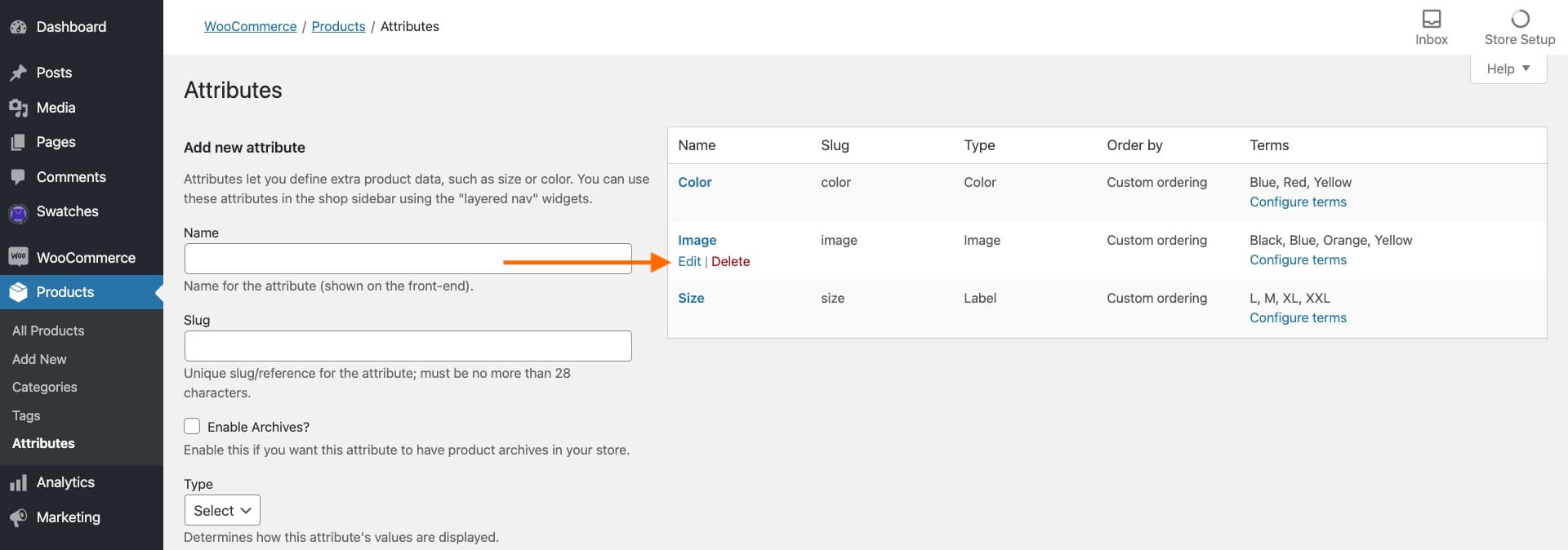Click the Dashboard gauge icon

18,27
